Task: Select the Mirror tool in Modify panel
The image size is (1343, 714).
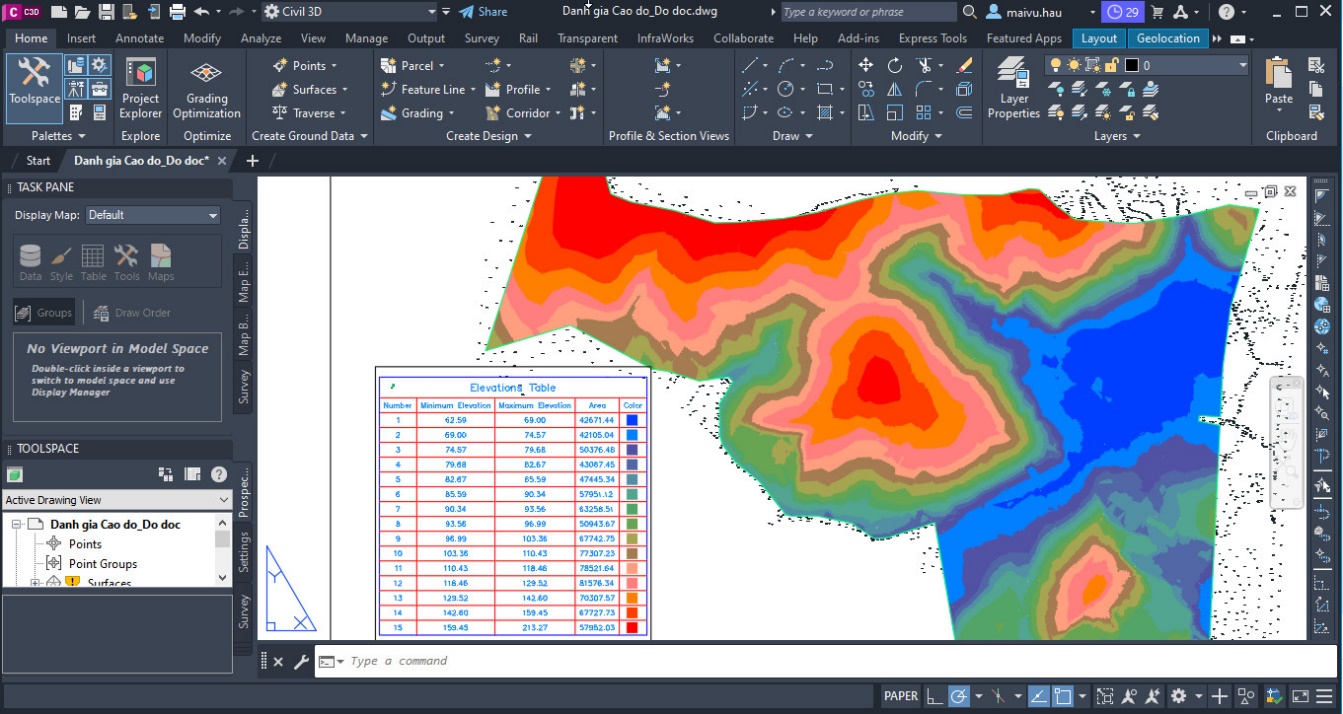Action: pyautogui.click(x=895, y=89)
